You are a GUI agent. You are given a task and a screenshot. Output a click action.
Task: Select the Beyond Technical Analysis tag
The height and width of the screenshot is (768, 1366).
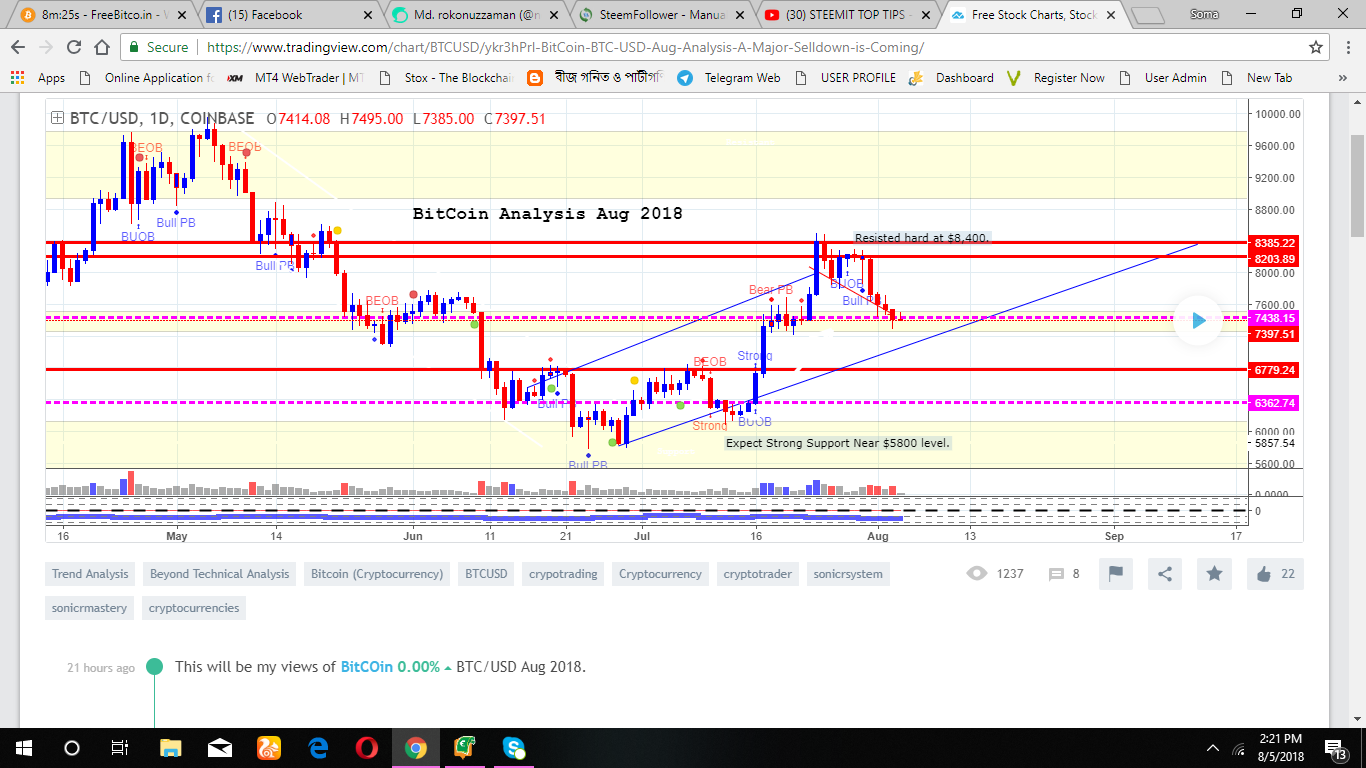point(219,574)
